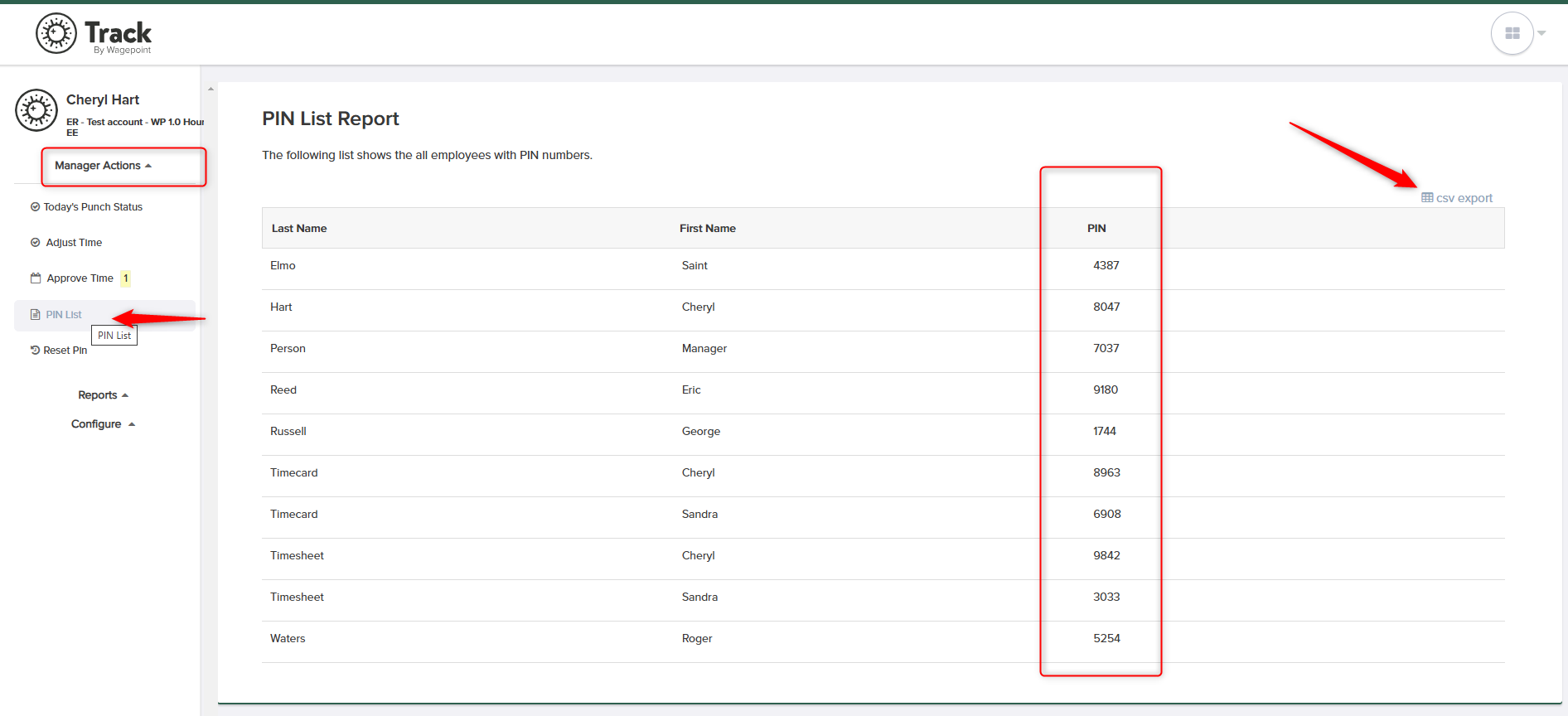
Task: Select PIN value 1744
Action: pos(1105,432)
